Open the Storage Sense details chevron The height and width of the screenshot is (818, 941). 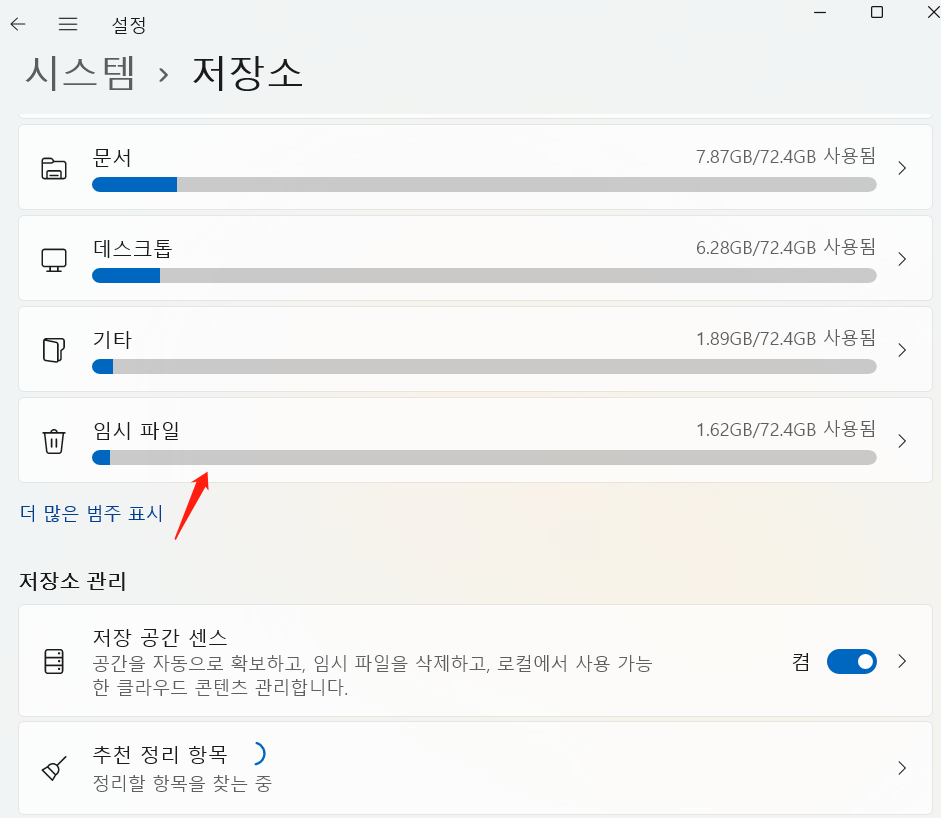pos(901,661)
